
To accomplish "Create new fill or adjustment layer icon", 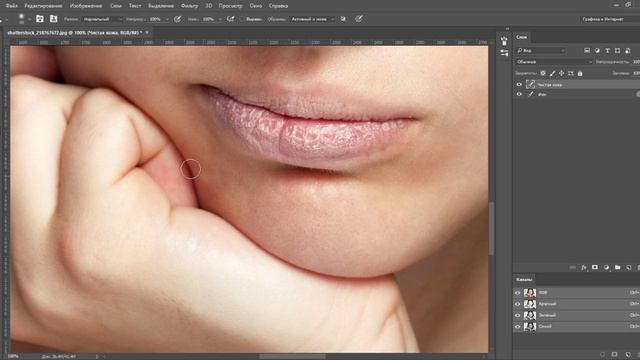I will [607, 267].
